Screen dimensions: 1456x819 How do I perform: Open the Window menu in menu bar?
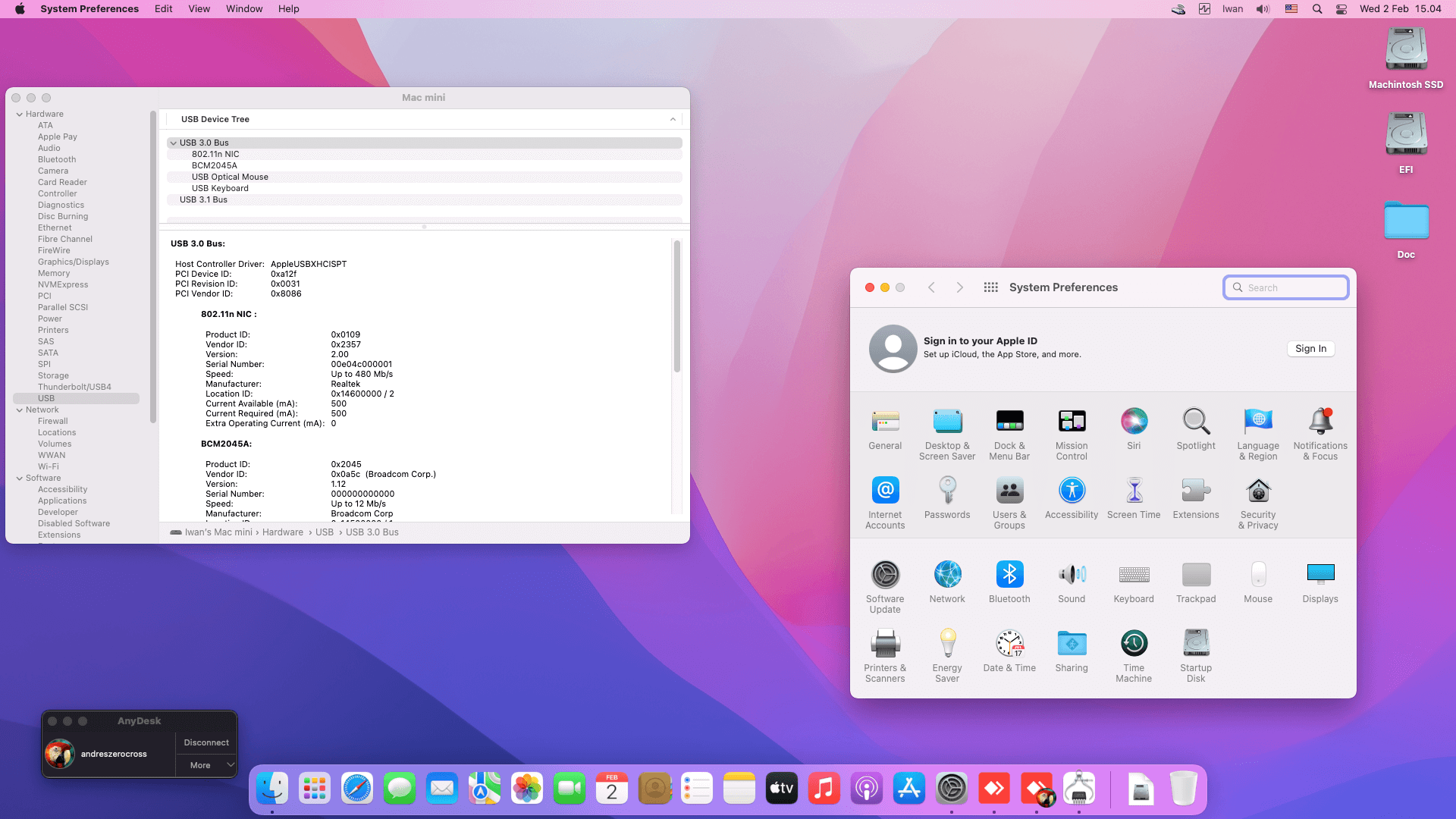(x=243, y=9)
